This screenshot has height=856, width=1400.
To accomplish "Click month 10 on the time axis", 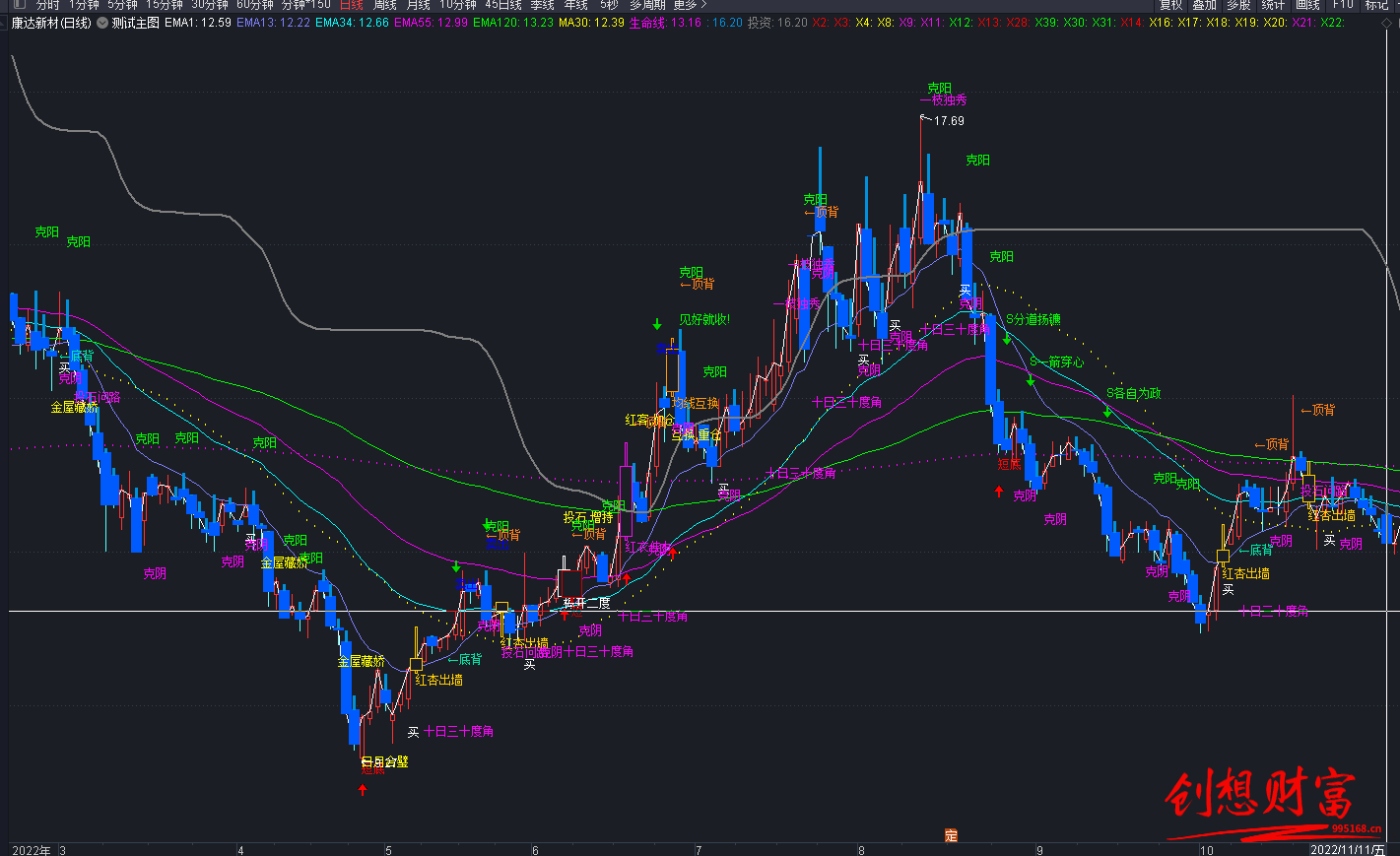I will point(1206,850).
